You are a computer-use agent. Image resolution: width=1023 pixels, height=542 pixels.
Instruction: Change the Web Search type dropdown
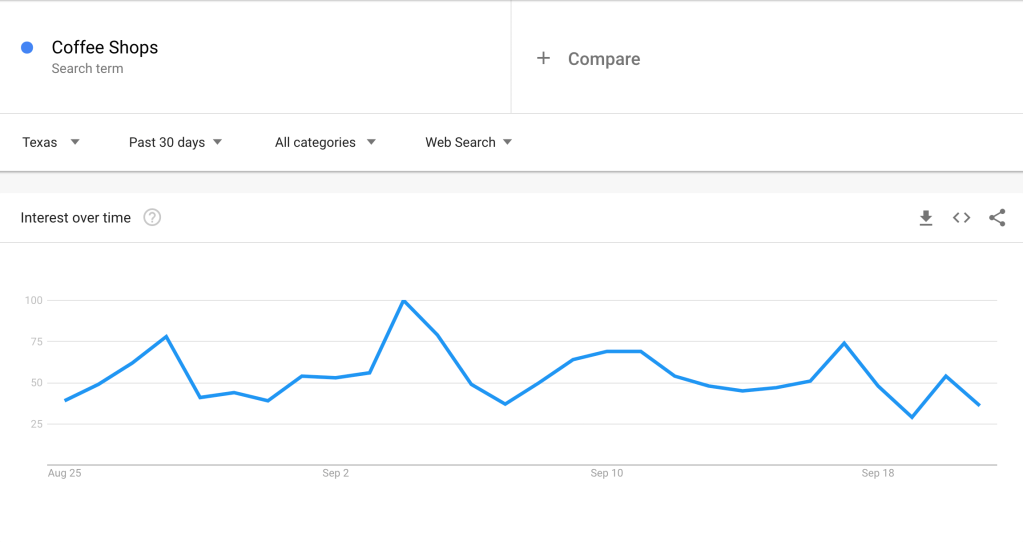coord(468,142)
